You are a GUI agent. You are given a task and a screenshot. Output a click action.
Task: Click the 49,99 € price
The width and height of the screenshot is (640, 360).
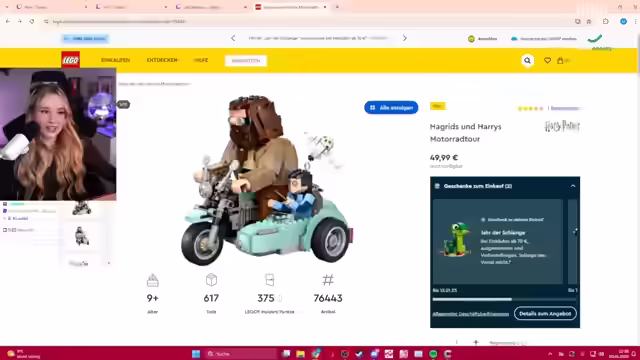coord(444,158)
